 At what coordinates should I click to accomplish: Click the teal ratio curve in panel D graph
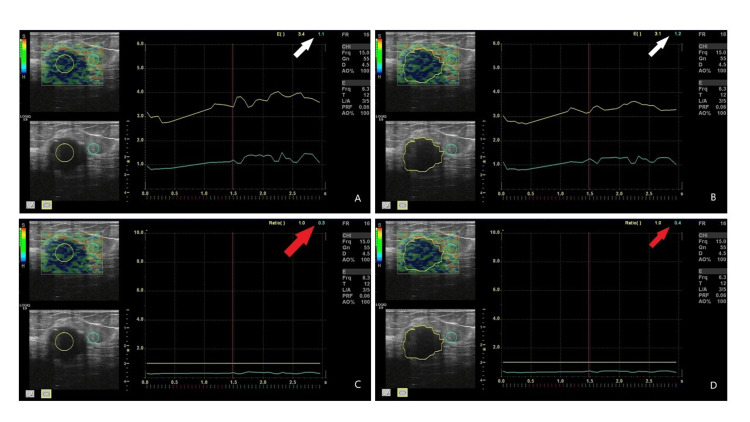589,371
